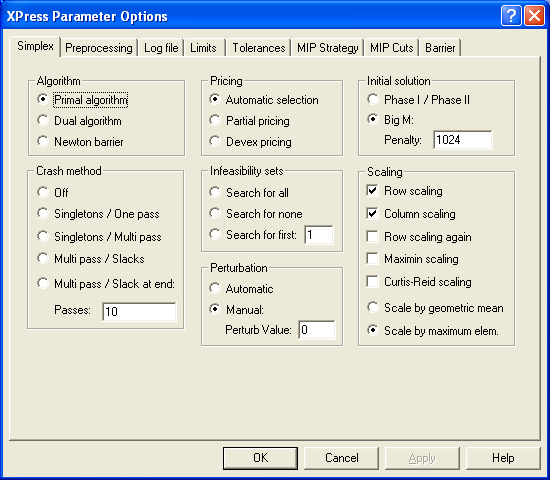550x480 pixels.
Task: Switch to the Simplex tab
Action: pyautogui.click(x=35, y=46)
